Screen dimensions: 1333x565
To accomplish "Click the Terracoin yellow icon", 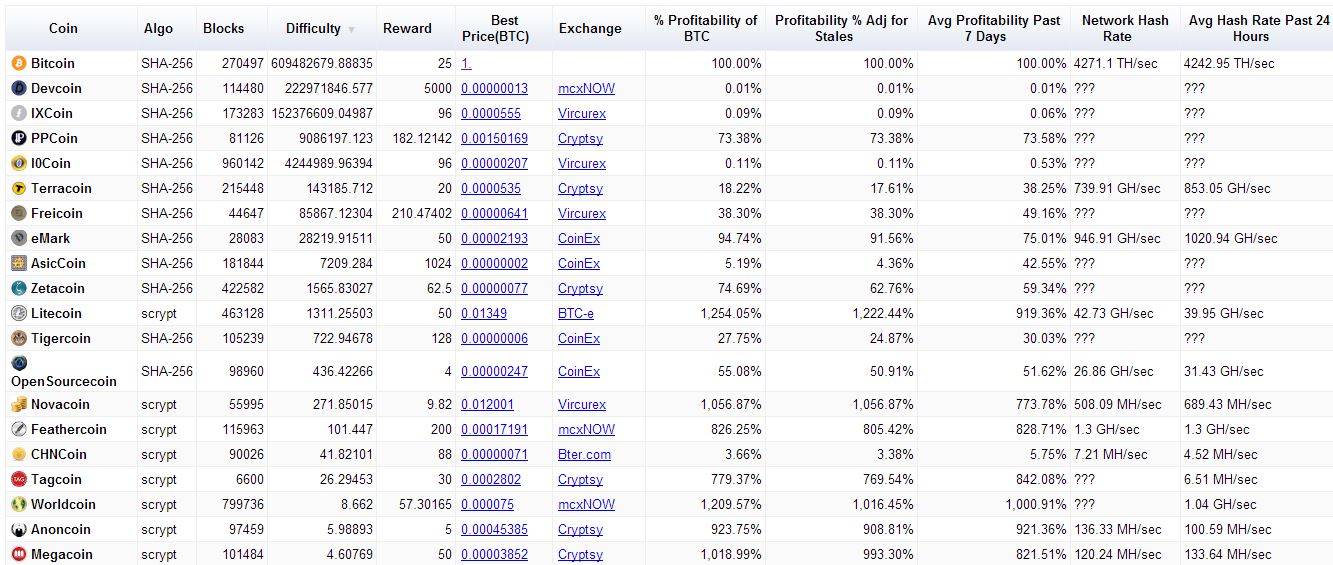I will click(18, 188).
